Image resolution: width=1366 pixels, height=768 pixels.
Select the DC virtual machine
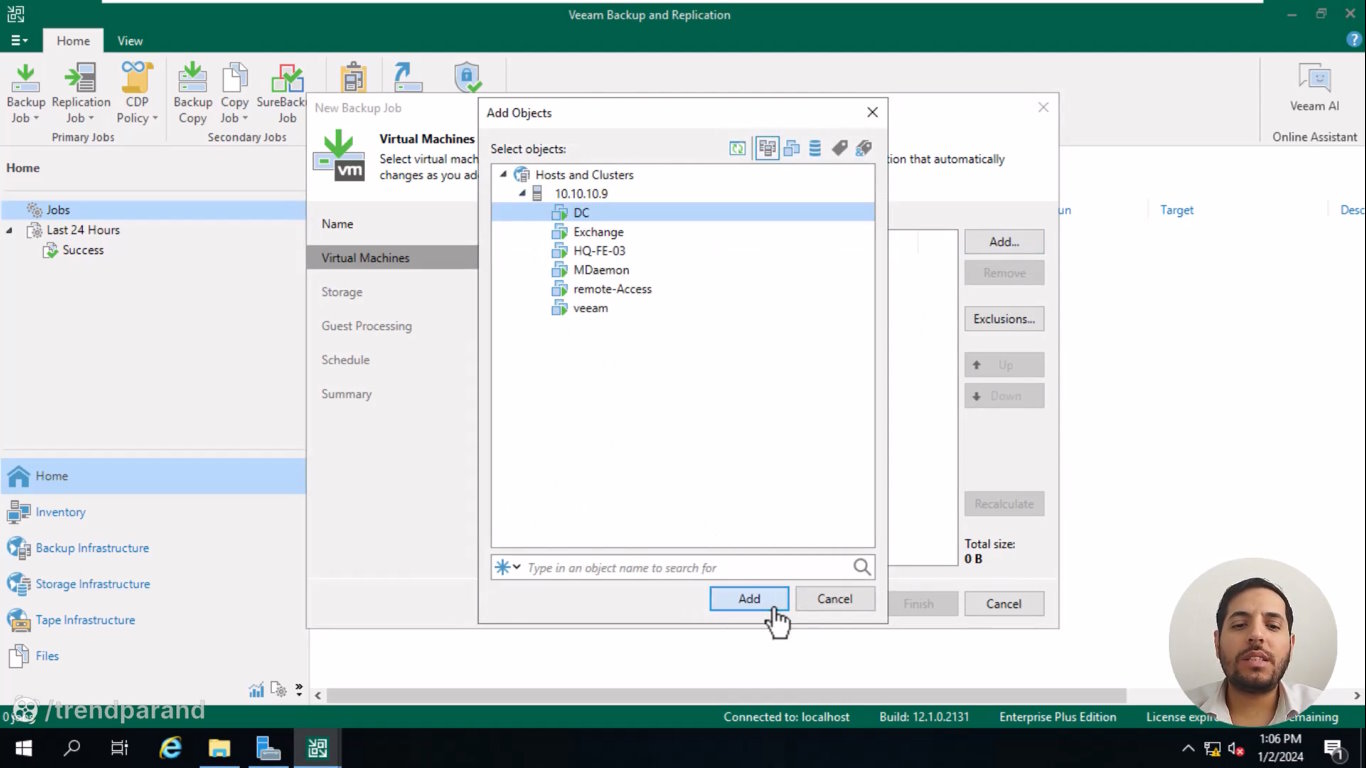683,212
